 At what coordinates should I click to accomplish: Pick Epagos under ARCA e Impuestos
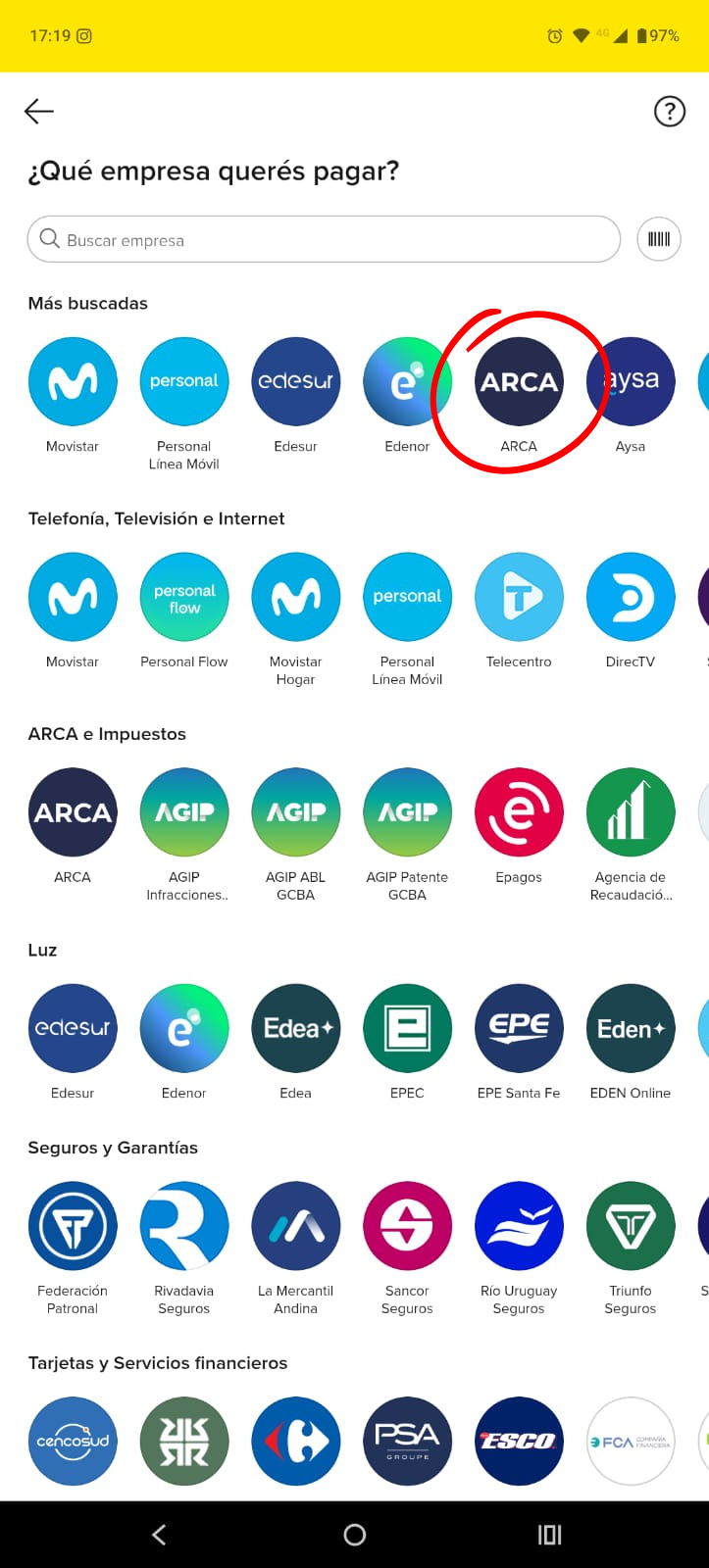point(519,813)
